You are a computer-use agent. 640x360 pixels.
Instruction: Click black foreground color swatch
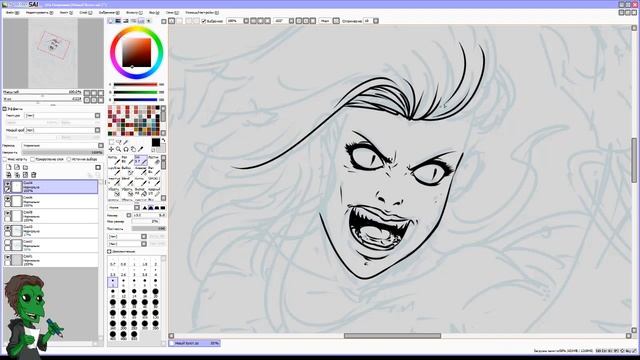156,142
